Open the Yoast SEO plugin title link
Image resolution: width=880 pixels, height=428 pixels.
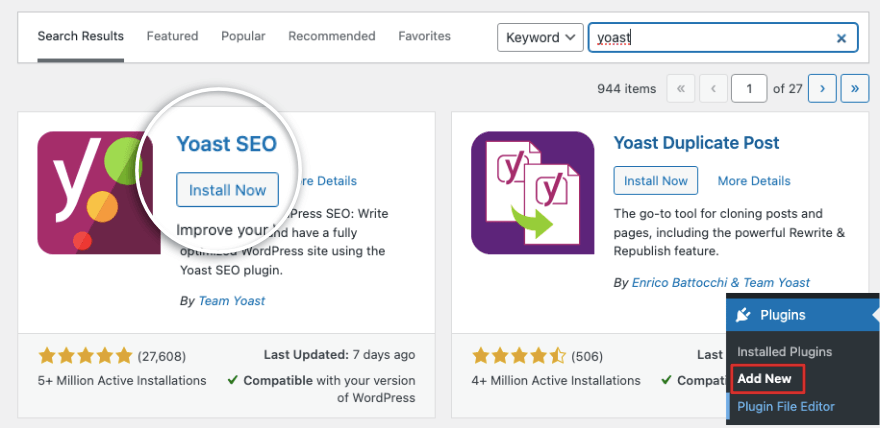click(227, 144)
